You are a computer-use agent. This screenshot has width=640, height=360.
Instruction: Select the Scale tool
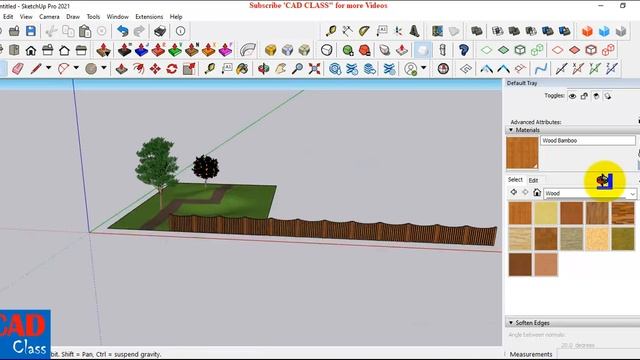pos(189,69)
